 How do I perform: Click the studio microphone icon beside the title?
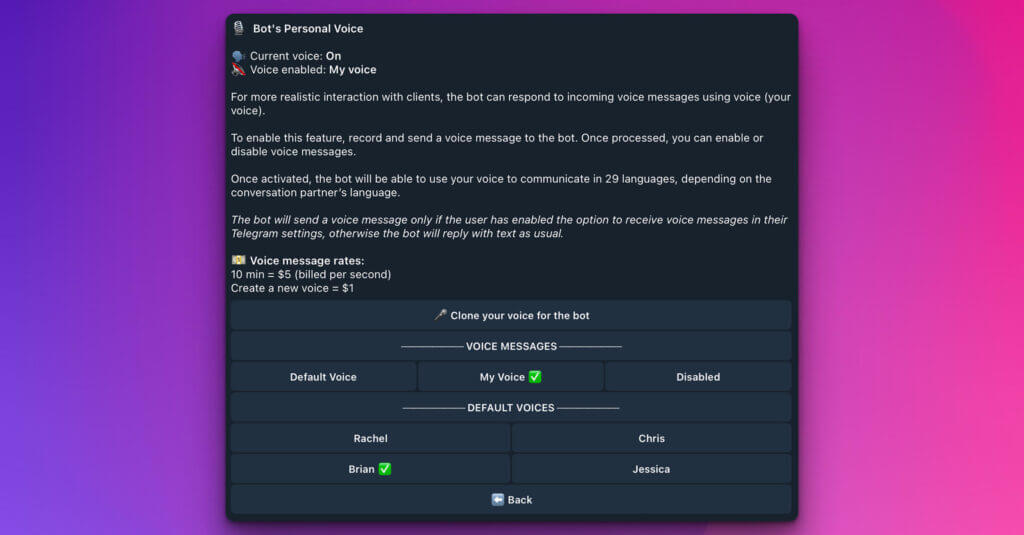tap(238, 28)
